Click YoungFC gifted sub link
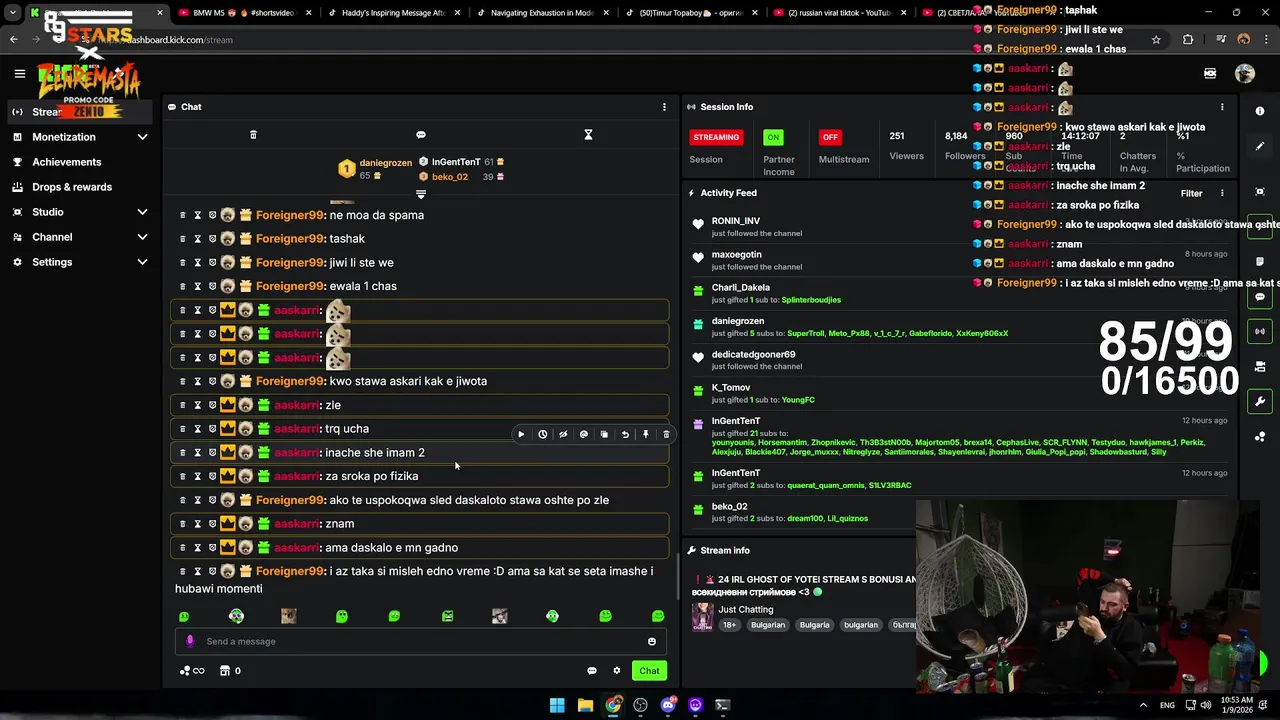The width and height of the screenshot is (1280, 720). tap(798, 400)
